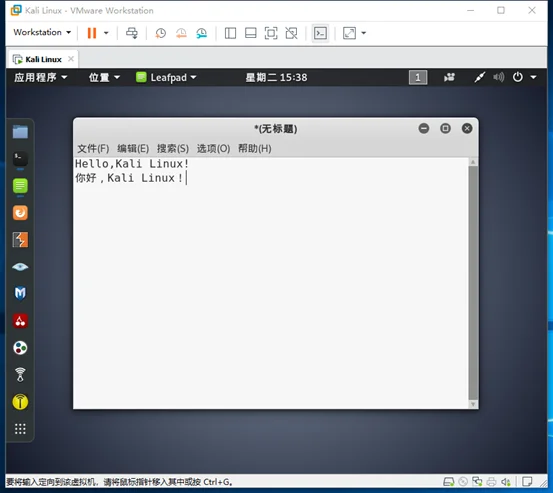Open the 应用程序 applications menu
553x493 pixels.
[41, 77]
